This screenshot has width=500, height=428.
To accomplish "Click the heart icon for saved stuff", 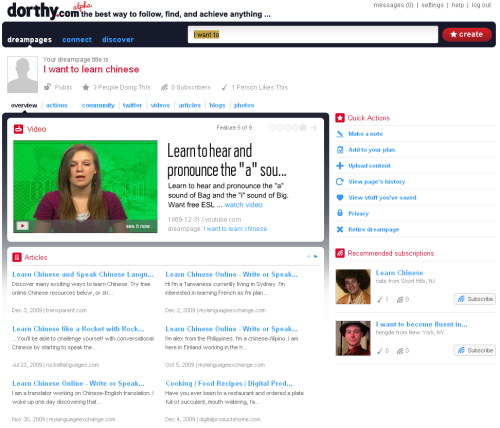I will 340,198.
